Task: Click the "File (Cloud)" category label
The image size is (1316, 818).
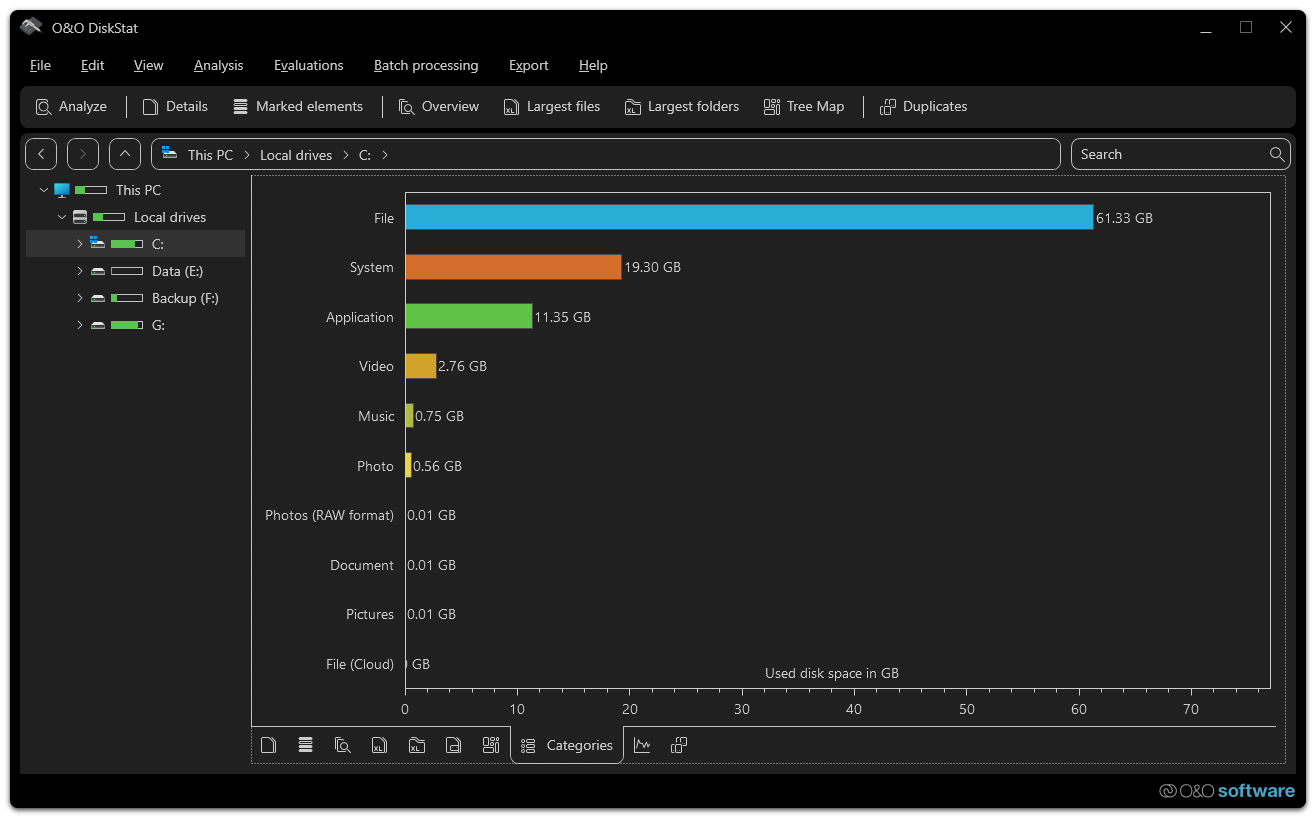Action: (360, 664)
